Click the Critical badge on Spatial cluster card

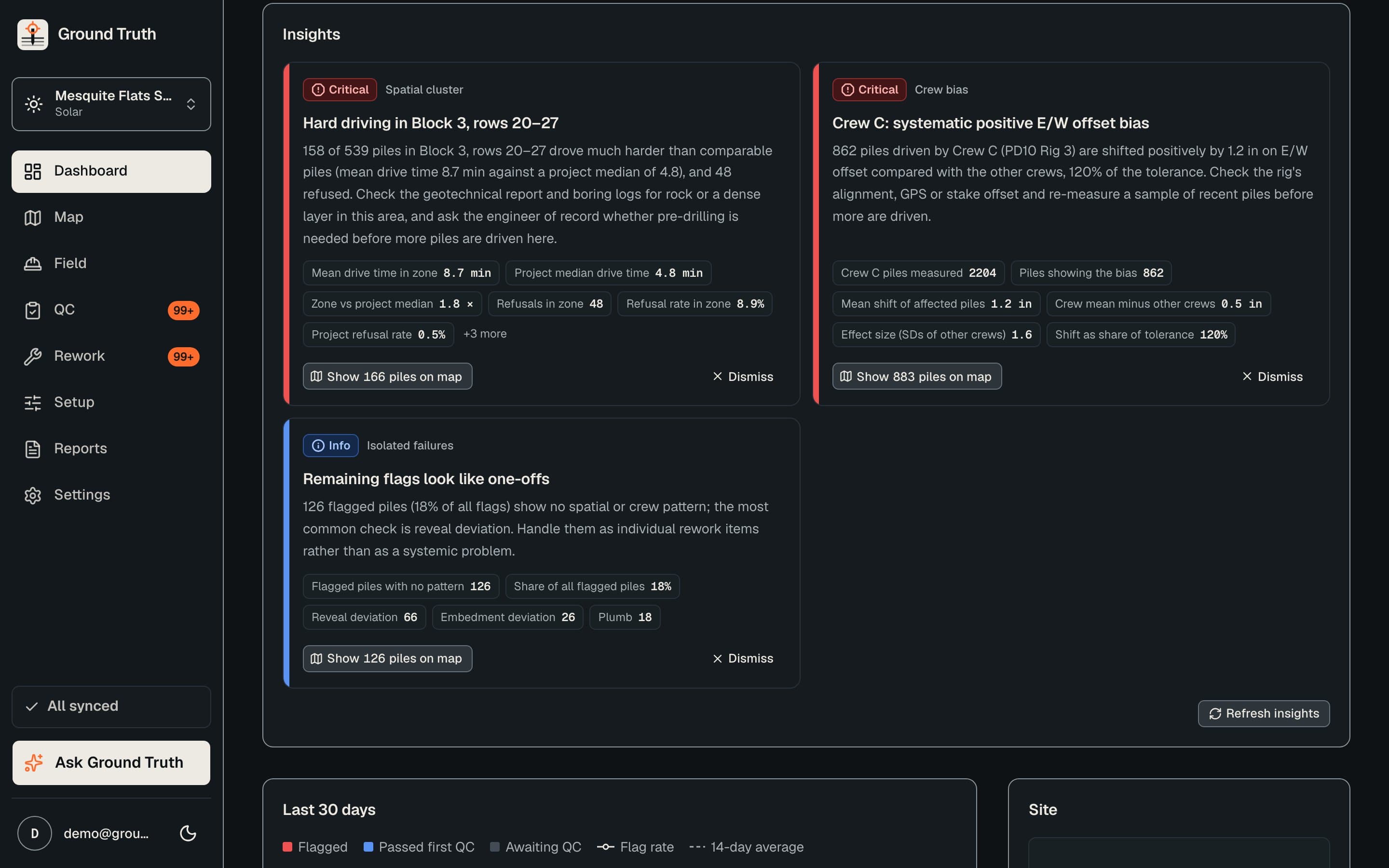coord(340,90)
